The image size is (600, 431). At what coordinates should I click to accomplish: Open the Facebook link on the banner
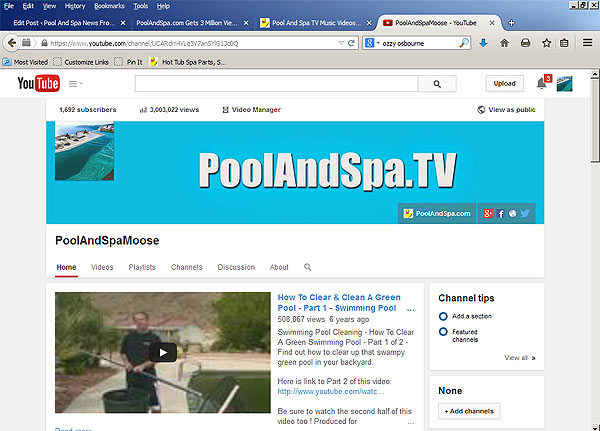(x=501, y=212)
